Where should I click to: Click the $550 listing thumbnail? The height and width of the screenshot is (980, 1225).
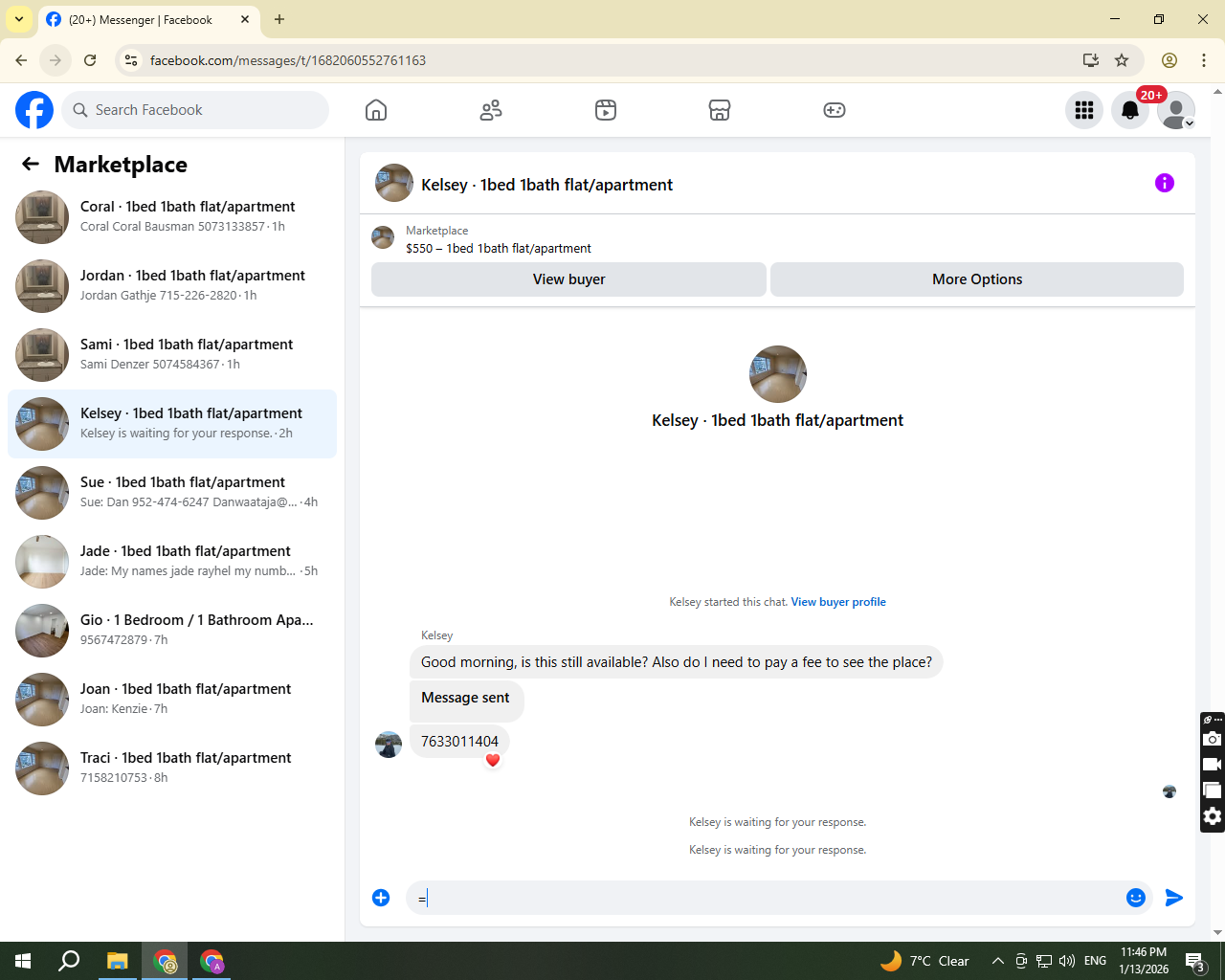[383, 237]
